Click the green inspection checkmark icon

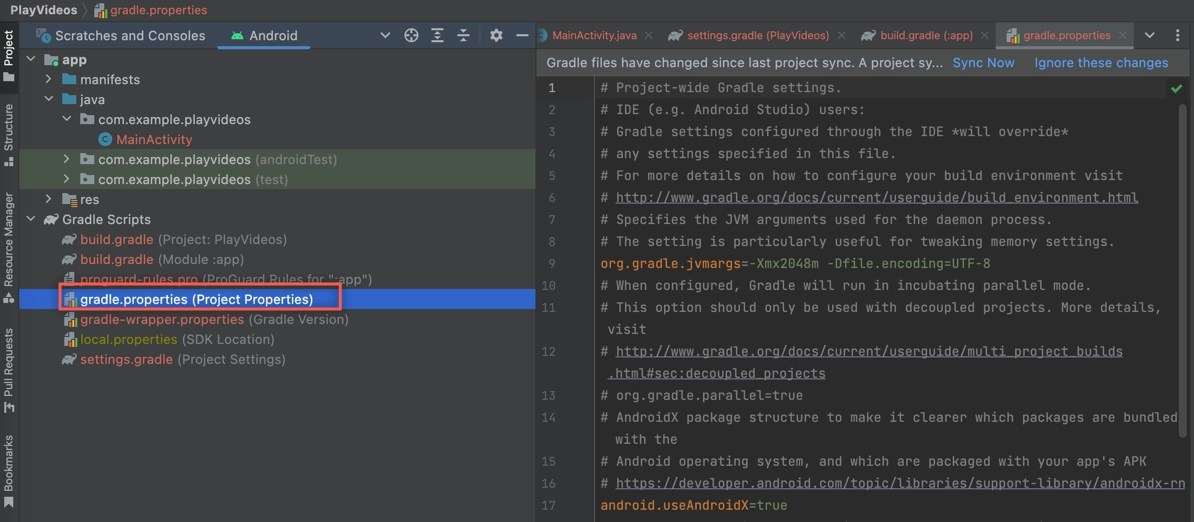tap(1177, 89)
